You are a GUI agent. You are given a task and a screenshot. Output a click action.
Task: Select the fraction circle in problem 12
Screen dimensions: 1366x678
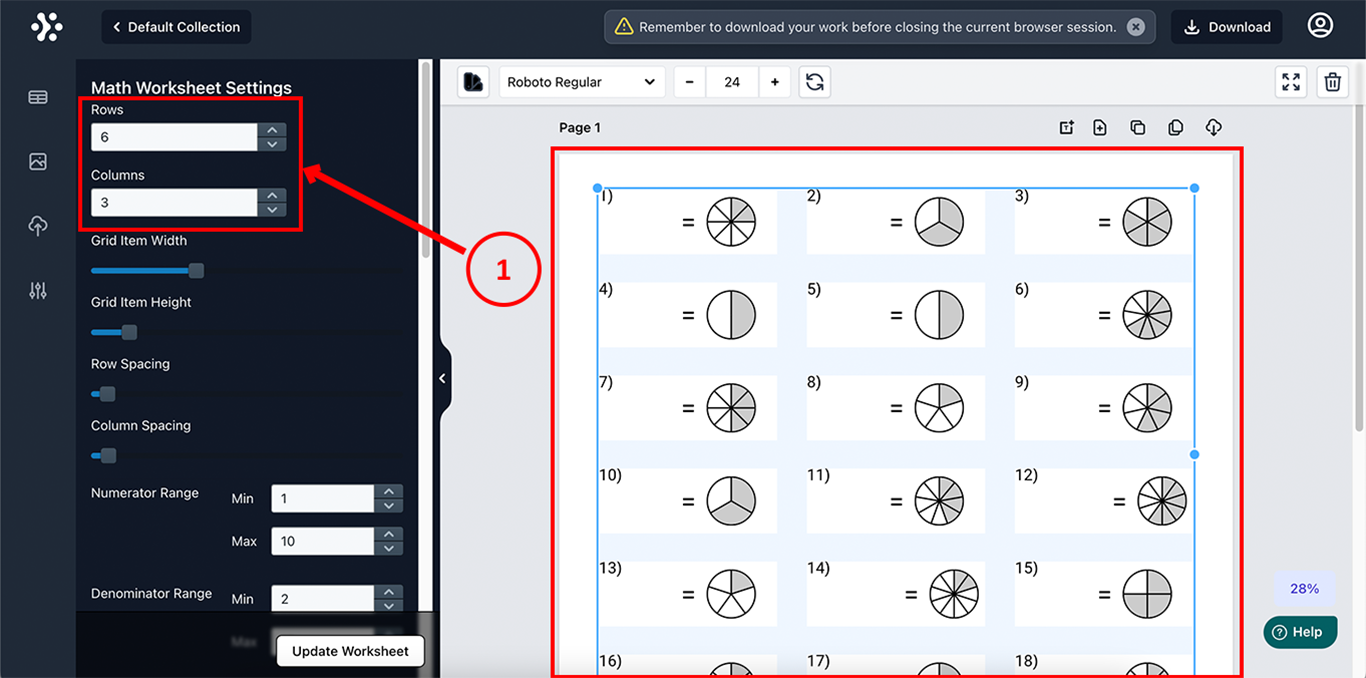[x=1162, y=501]
